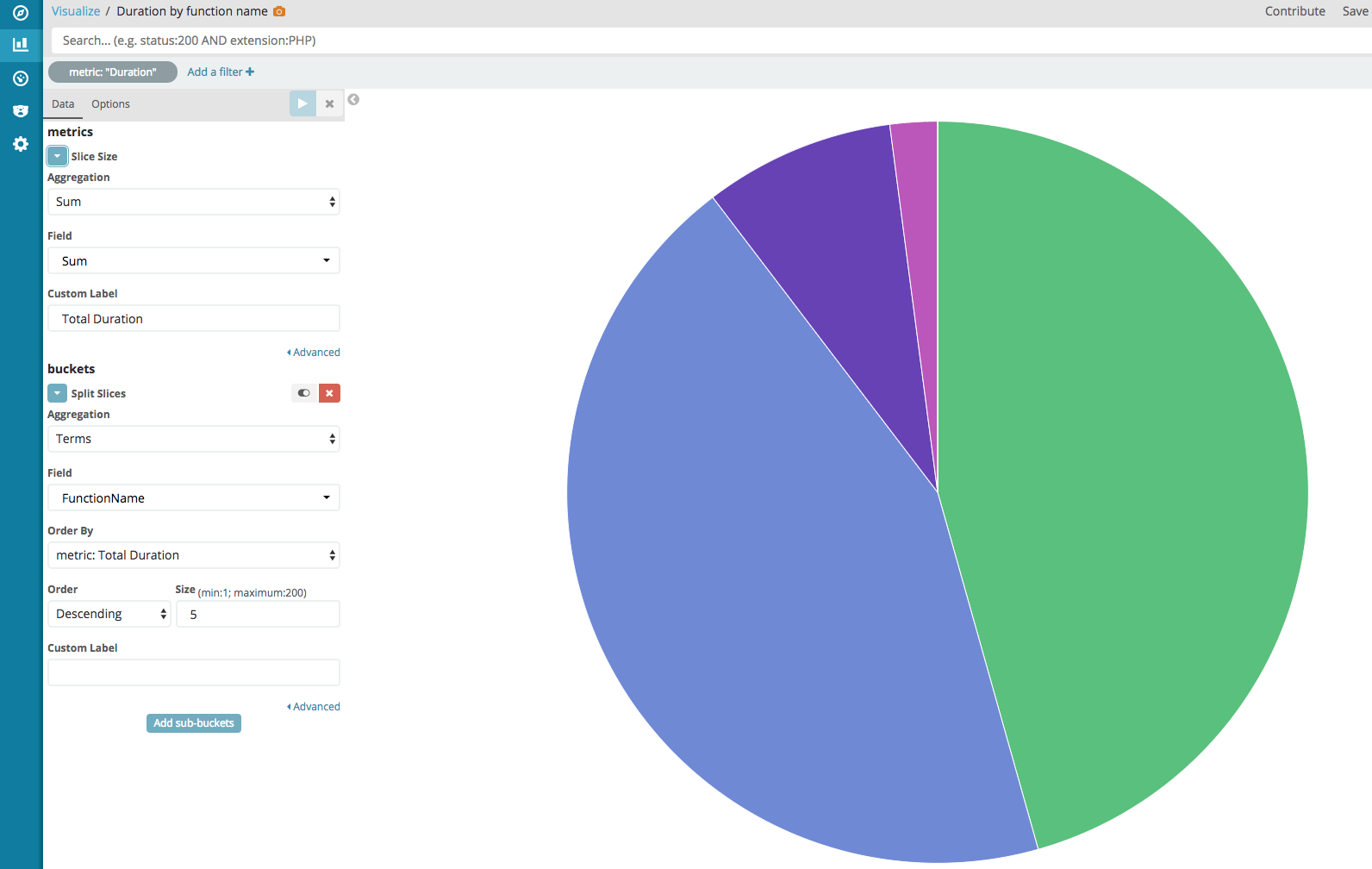Open Dashboard from the sidebar gauge icon
This screenshot has width=1372, height=869.
(x=21, y=78)
